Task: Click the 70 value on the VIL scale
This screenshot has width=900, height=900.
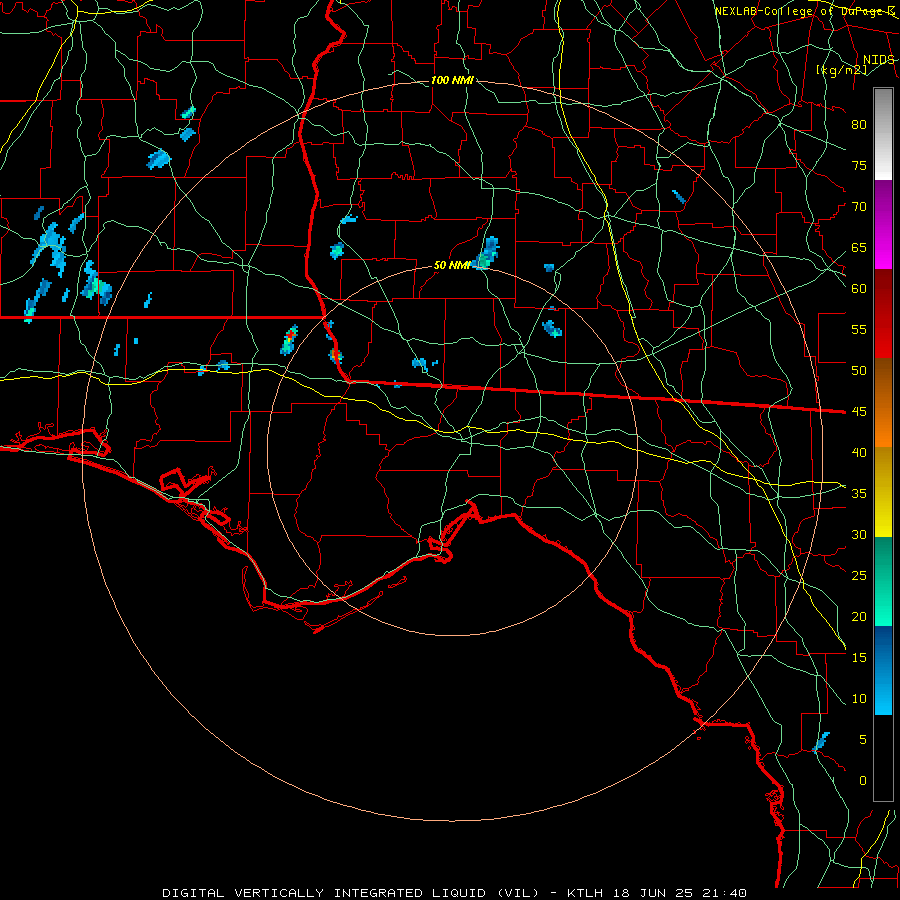Action: (859, 207)
